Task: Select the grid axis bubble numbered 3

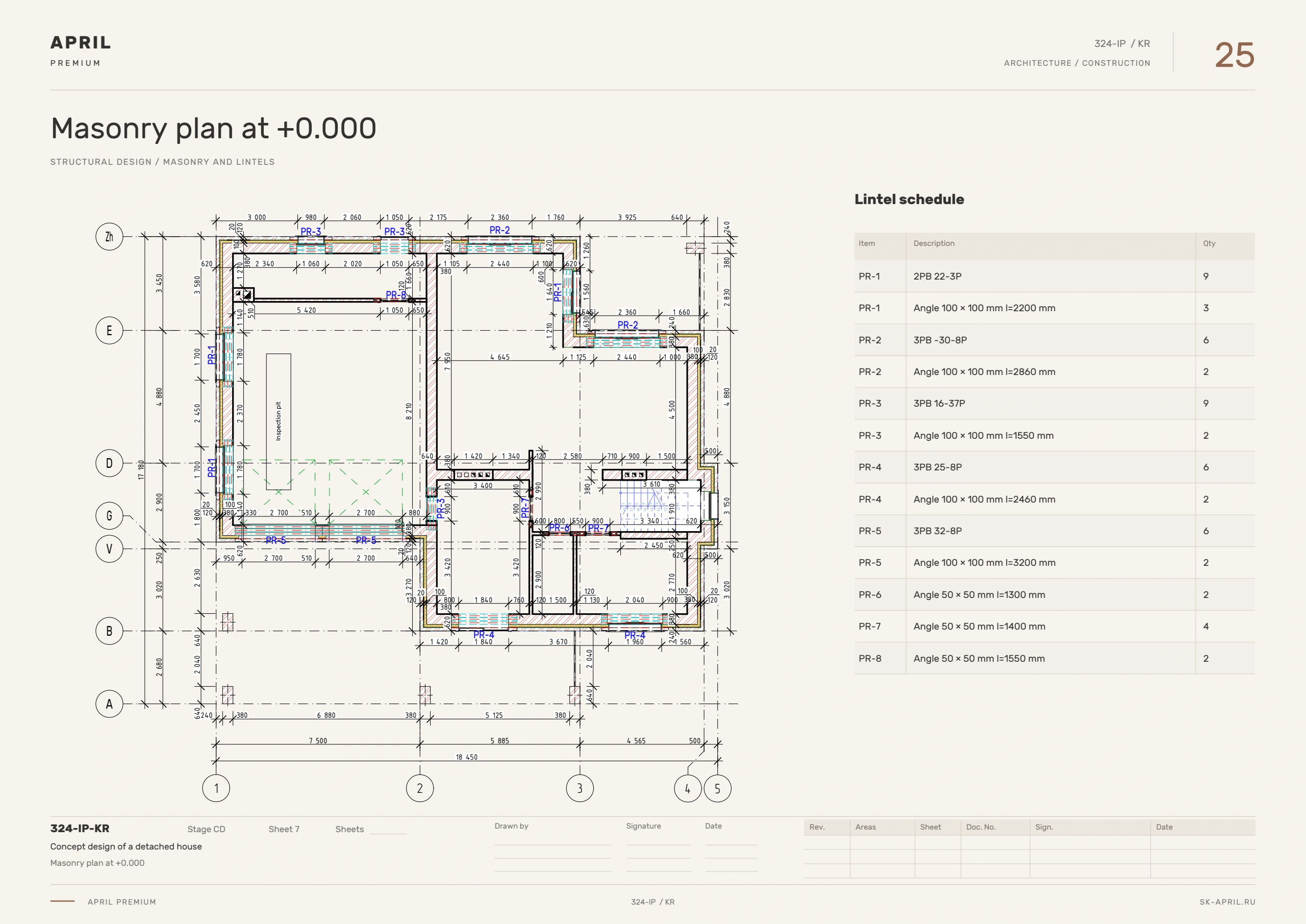Action: 580,789
